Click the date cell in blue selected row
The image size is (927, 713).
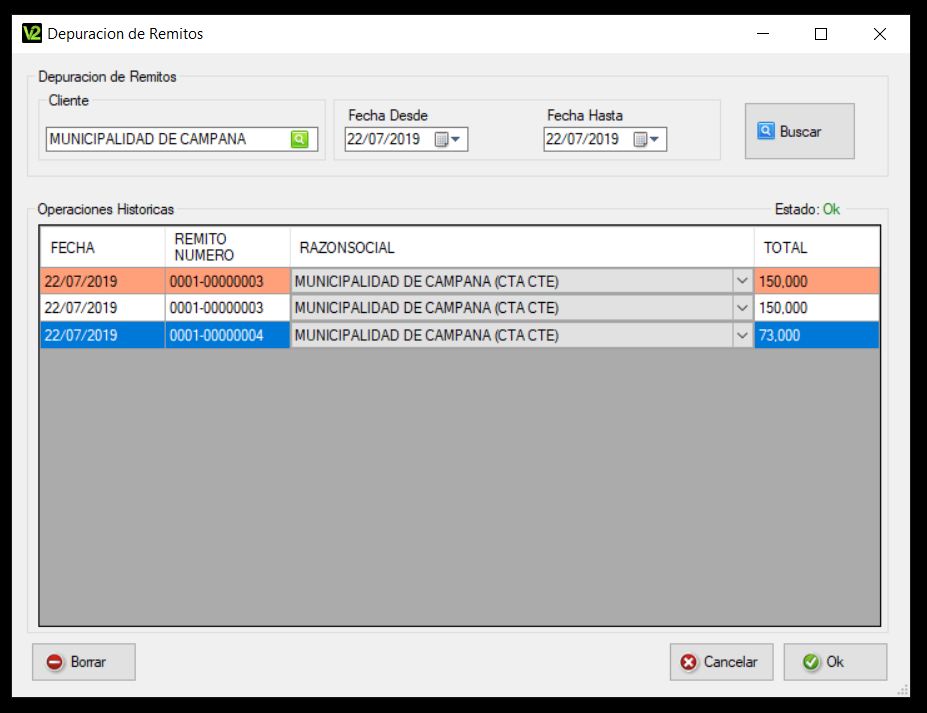point(102,335)
